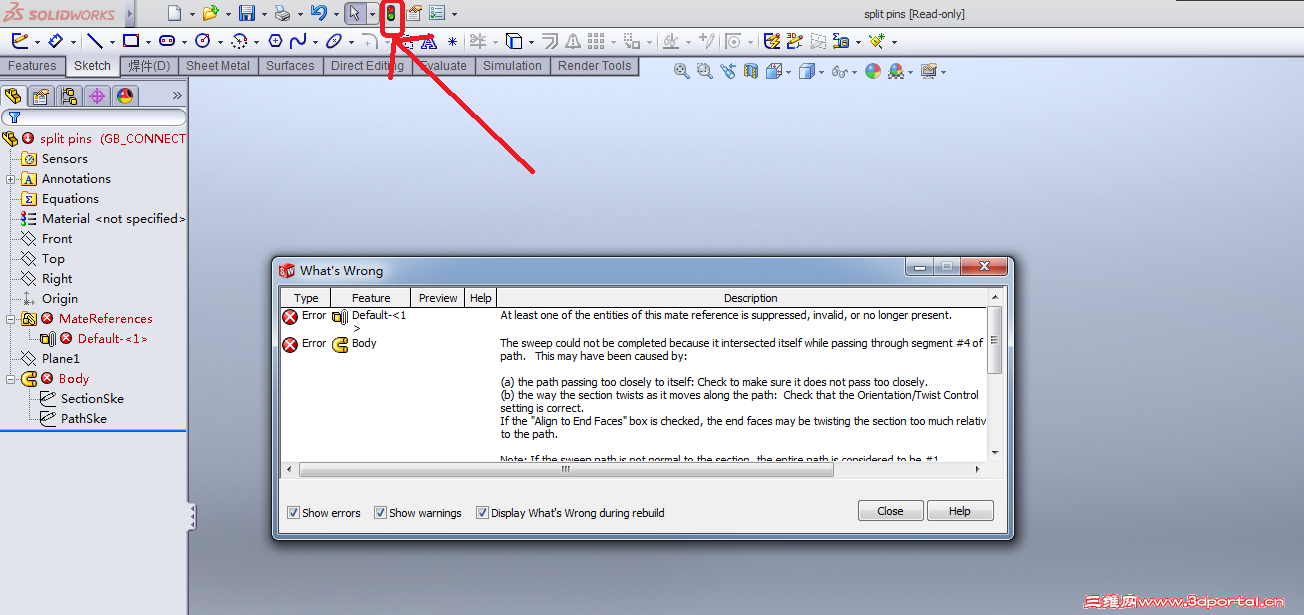Select the SectionSke sketch in the tree
Image resolution: width=1304 pixels, height=615 pixels.
click(92, 399)
